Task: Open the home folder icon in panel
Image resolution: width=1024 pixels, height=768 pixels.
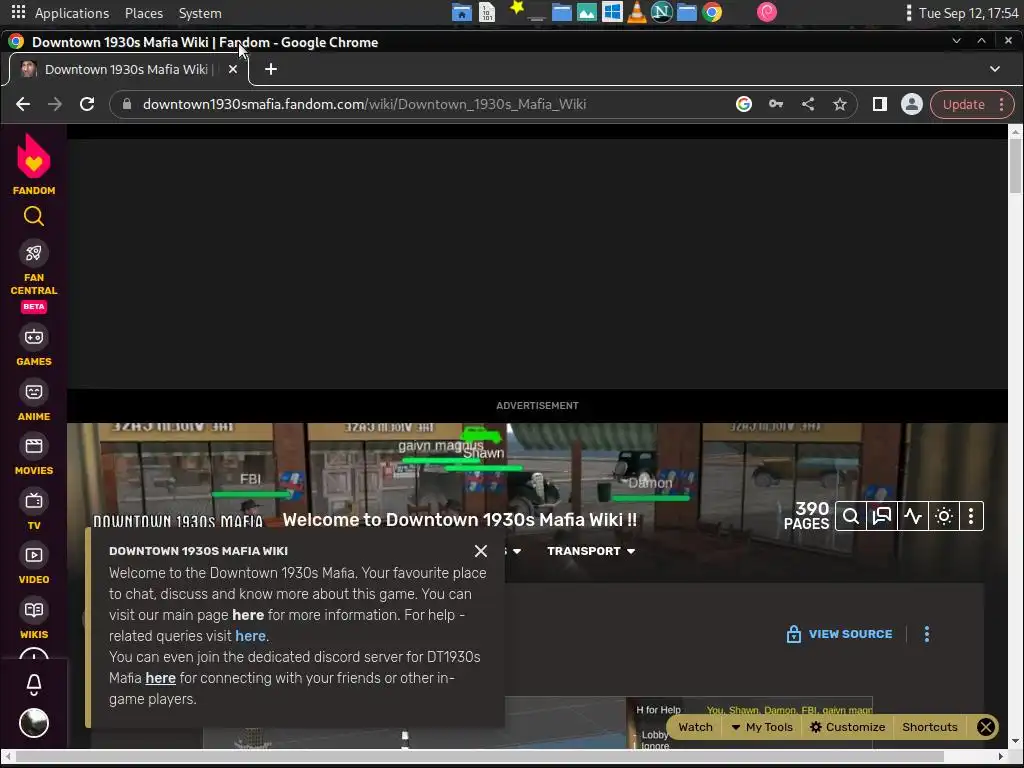Action: point(462,12)
